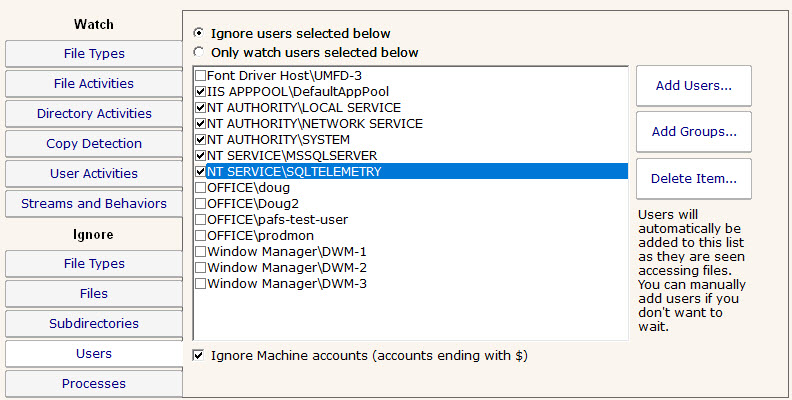Click the Add Users button
792x400 pixels.
coord(693,86)
